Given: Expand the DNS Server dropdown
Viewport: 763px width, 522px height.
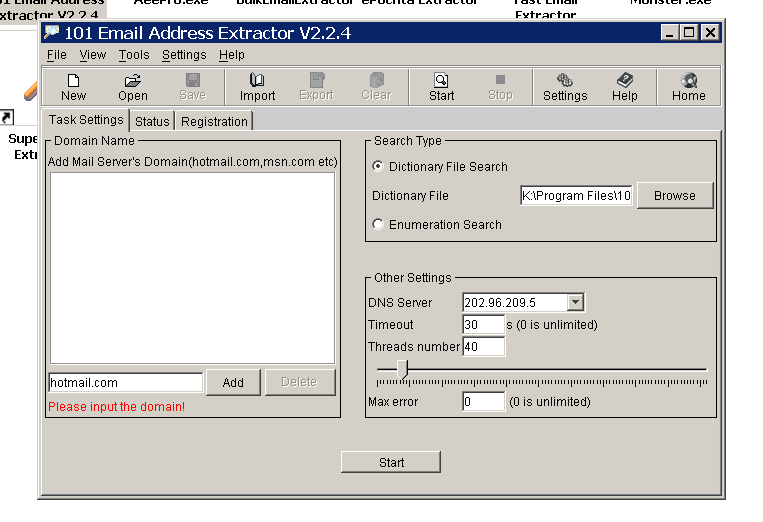Looking at the screenshot, I should (x=575, y=302).
